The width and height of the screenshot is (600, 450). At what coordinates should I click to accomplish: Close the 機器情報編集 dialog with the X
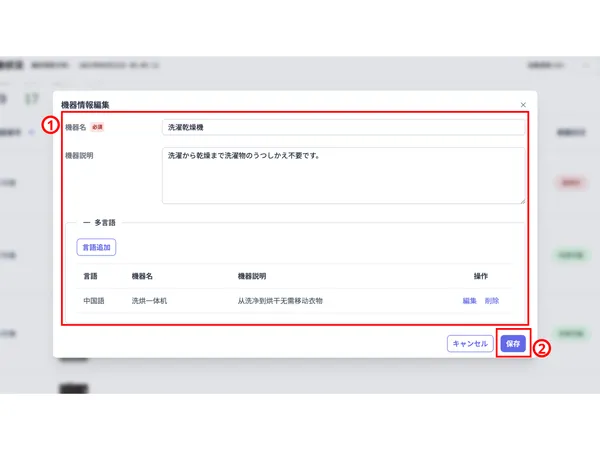(522, 104)
